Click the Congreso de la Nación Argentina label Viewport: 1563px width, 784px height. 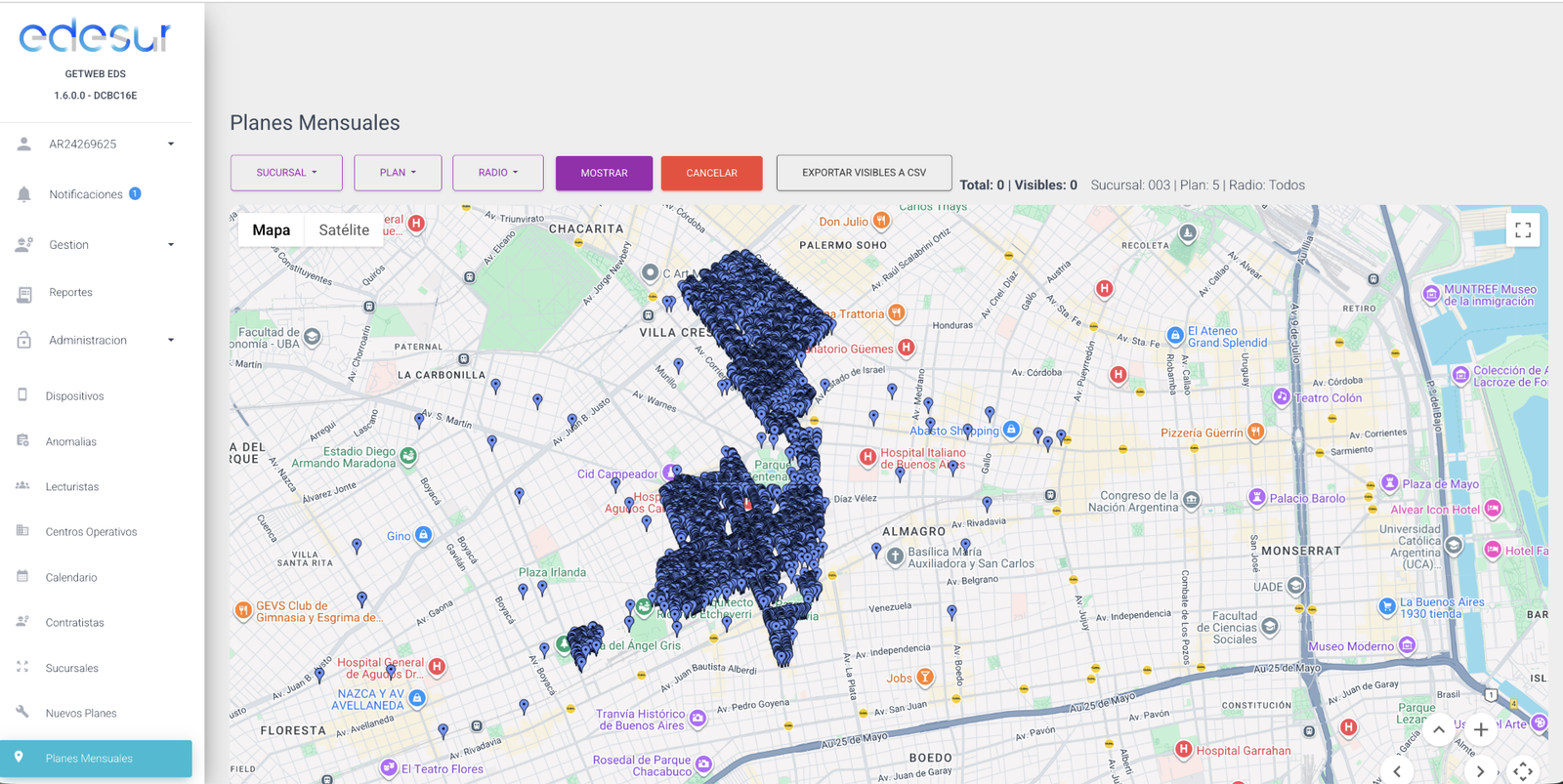[x=1133, y=502]
